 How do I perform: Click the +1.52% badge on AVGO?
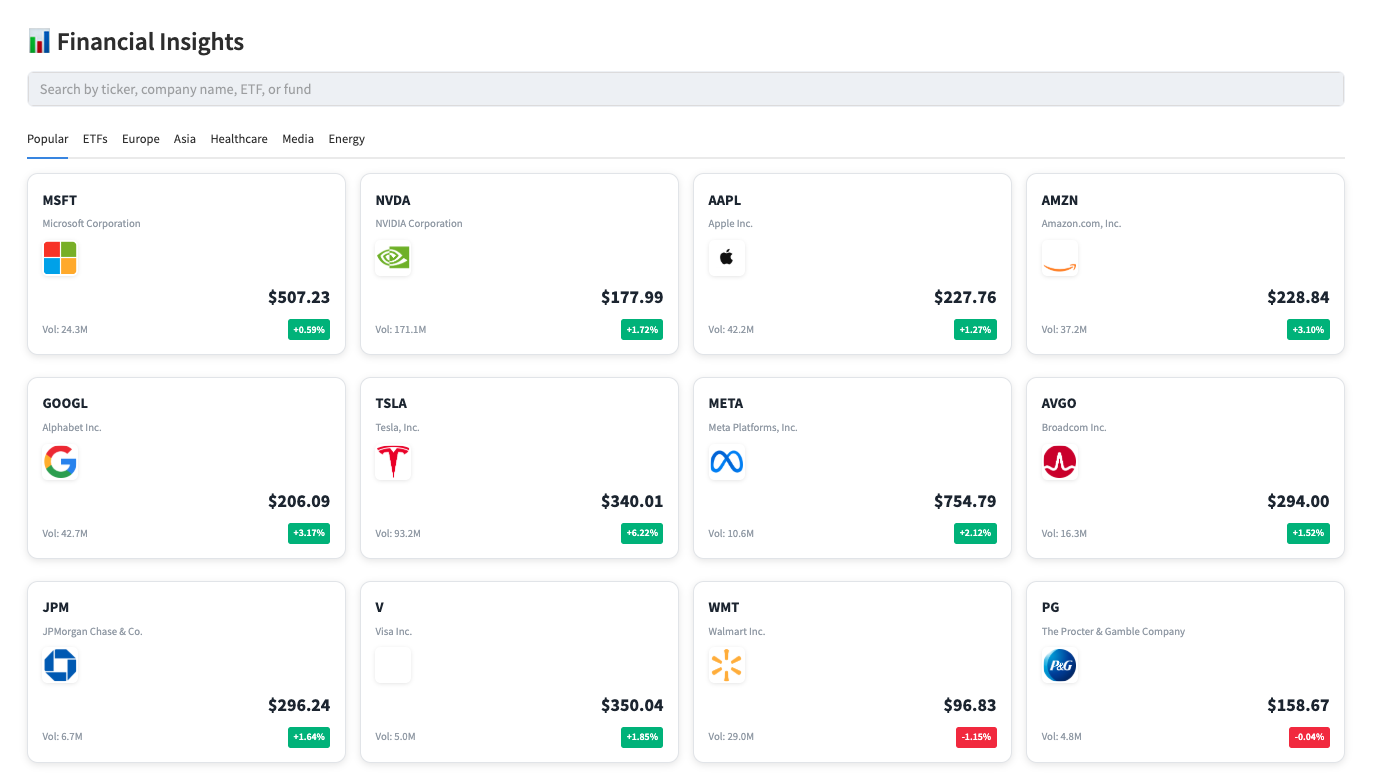[1308, 533]
